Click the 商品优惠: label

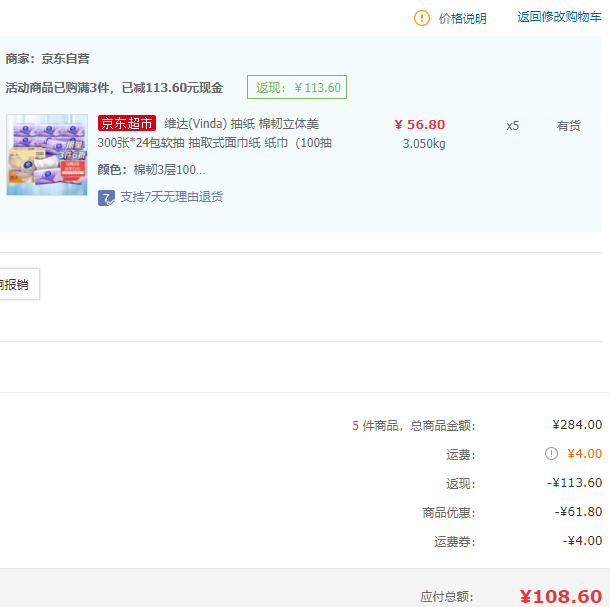(x=449, y=512)
